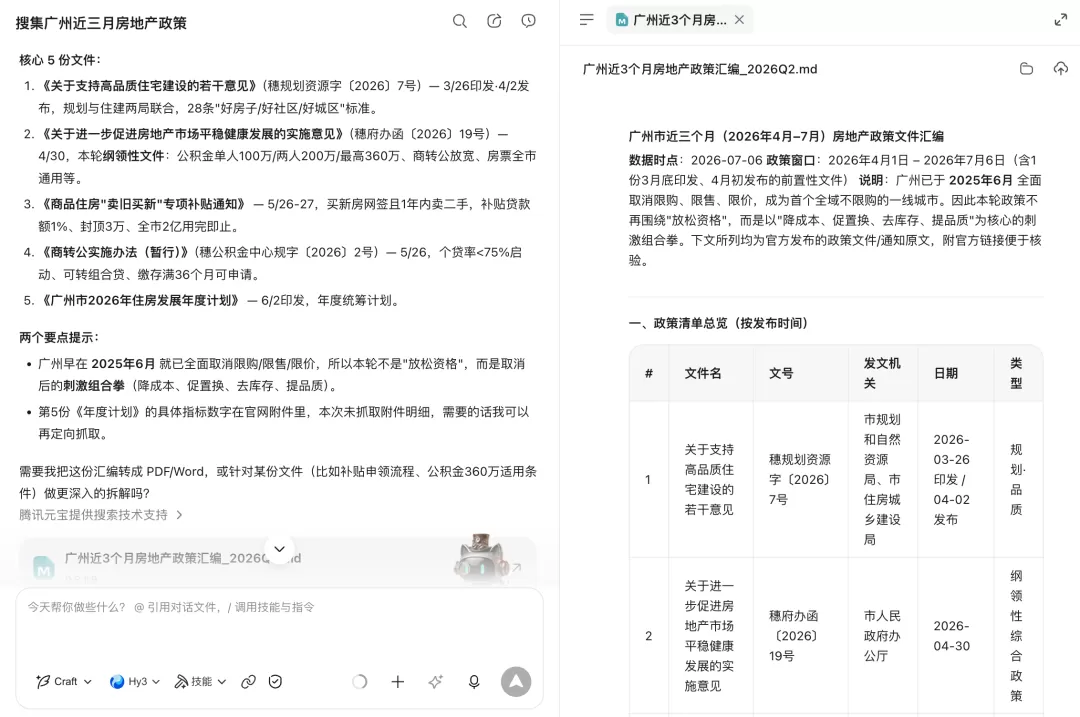Open the 腾讯元宝提供搜索技术支持 link
Image resolution: width=1080 pixels, height=717 pixels.
click(93, 515)
